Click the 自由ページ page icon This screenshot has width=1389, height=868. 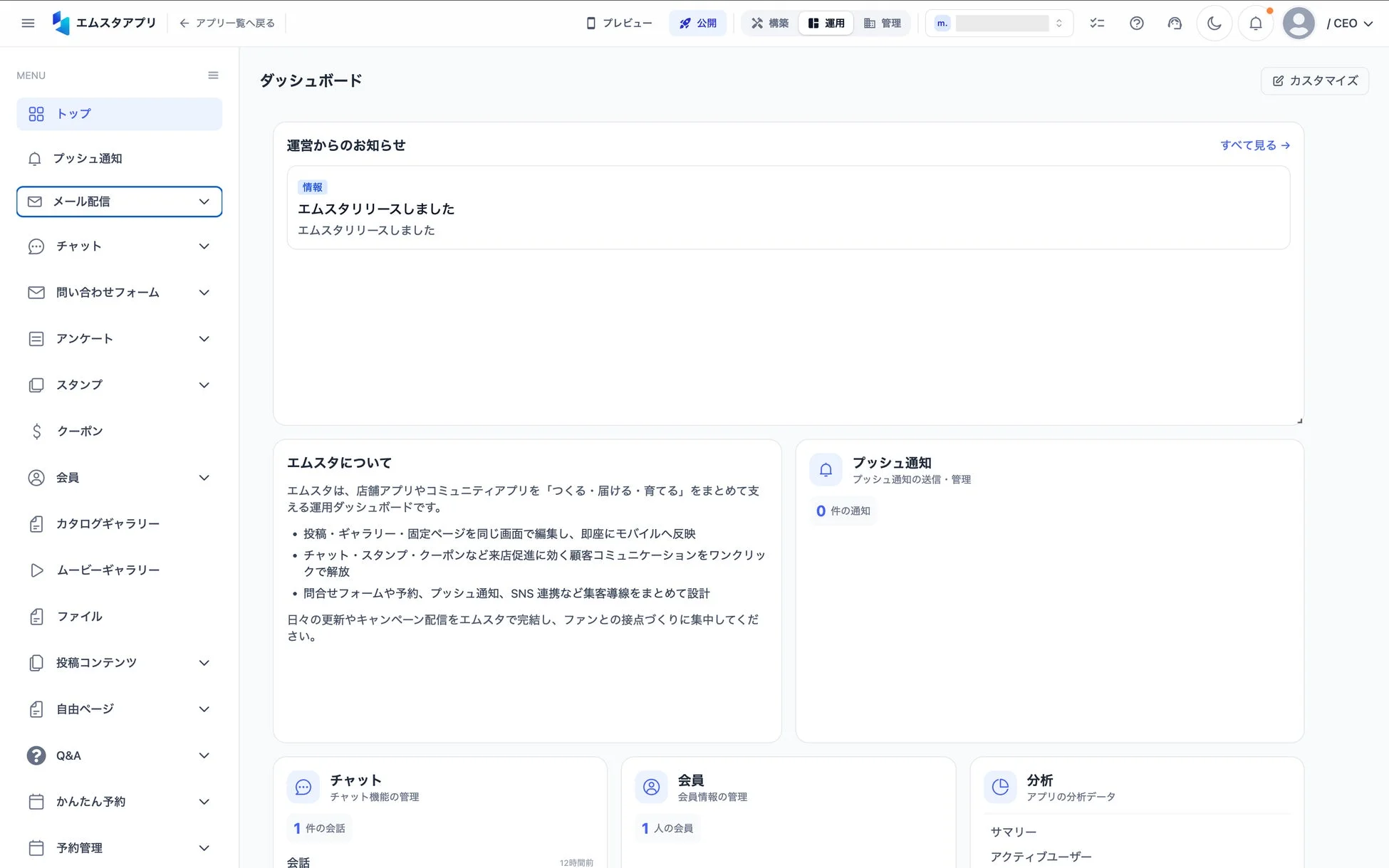(36, 709)
